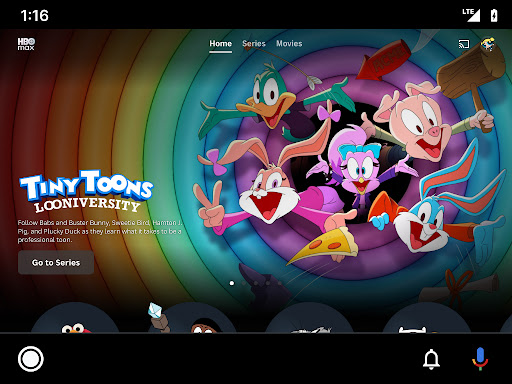The width and height of the screenshot is (512, 384).
Task: Tap the circular home button
Action: point(31,359)
